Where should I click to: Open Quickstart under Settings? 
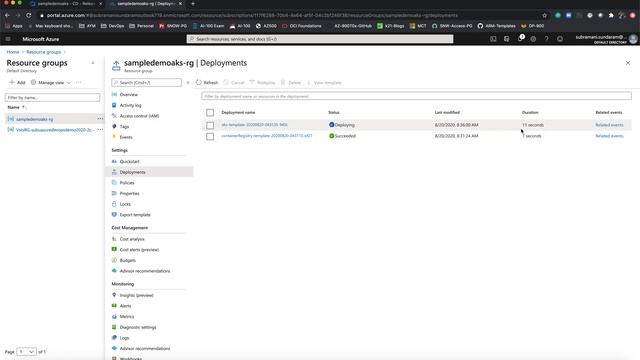tap(129, 162)
